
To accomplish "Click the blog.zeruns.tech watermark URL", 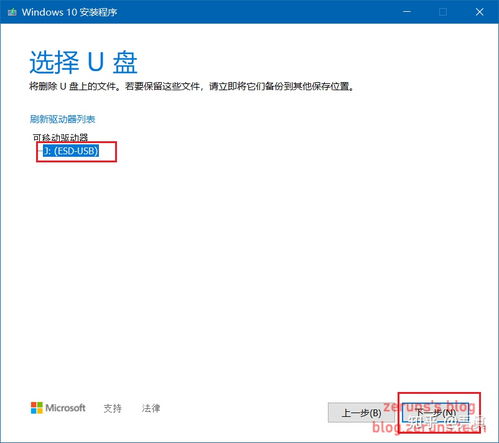I will 429,426.
